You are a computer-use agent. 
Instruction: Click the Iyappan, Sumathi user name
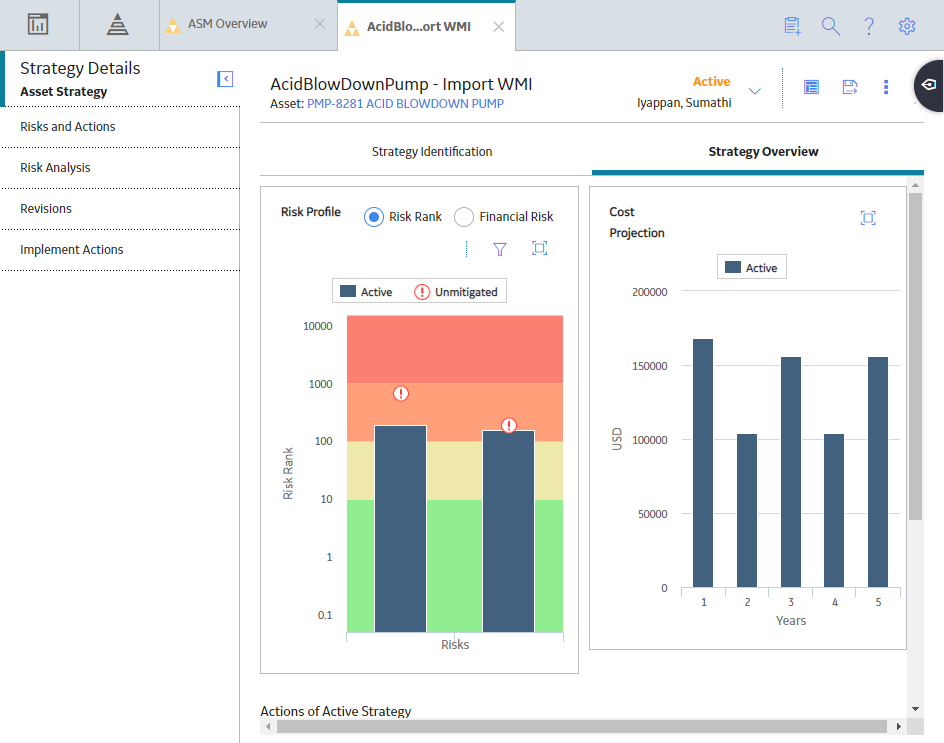point(684,103)
